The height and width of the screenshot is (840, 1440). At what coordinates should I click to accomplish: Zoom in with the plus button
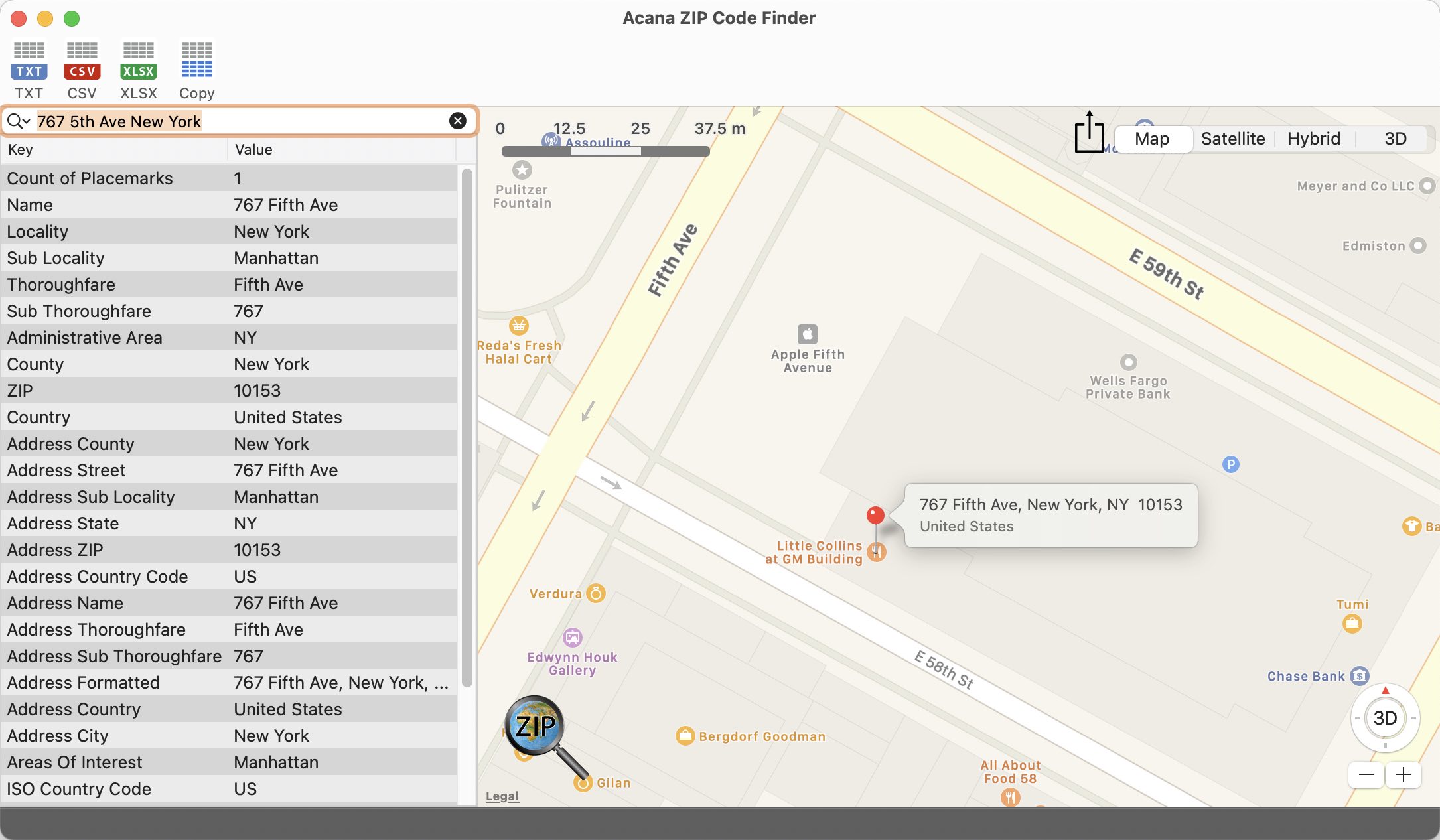click(1404, 774)
